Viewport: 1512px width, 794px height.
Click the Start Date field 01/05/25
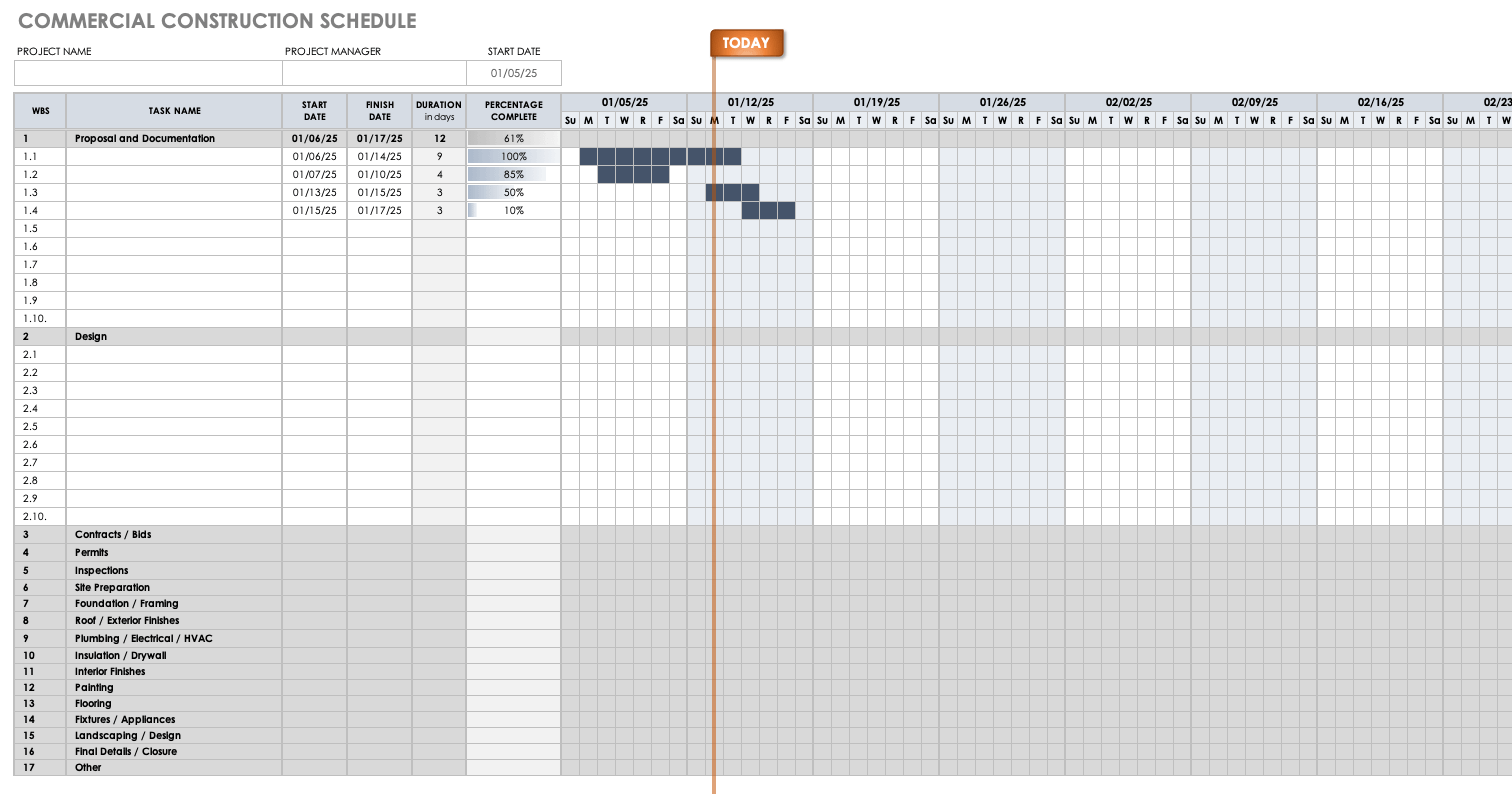514,73
